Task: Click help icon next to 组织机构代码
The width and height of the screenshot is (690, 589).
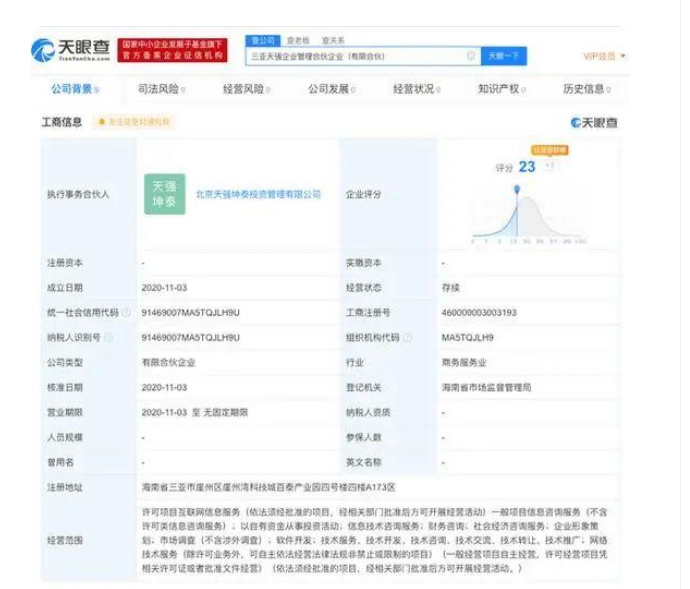Action: tap(407, 337)
